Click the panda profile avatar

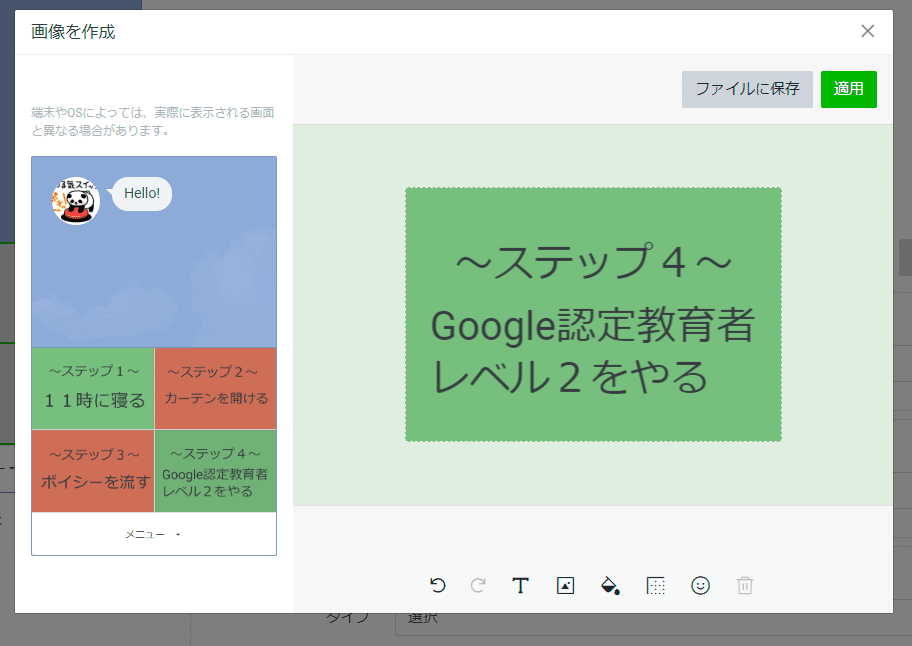[x=76, y=201]
